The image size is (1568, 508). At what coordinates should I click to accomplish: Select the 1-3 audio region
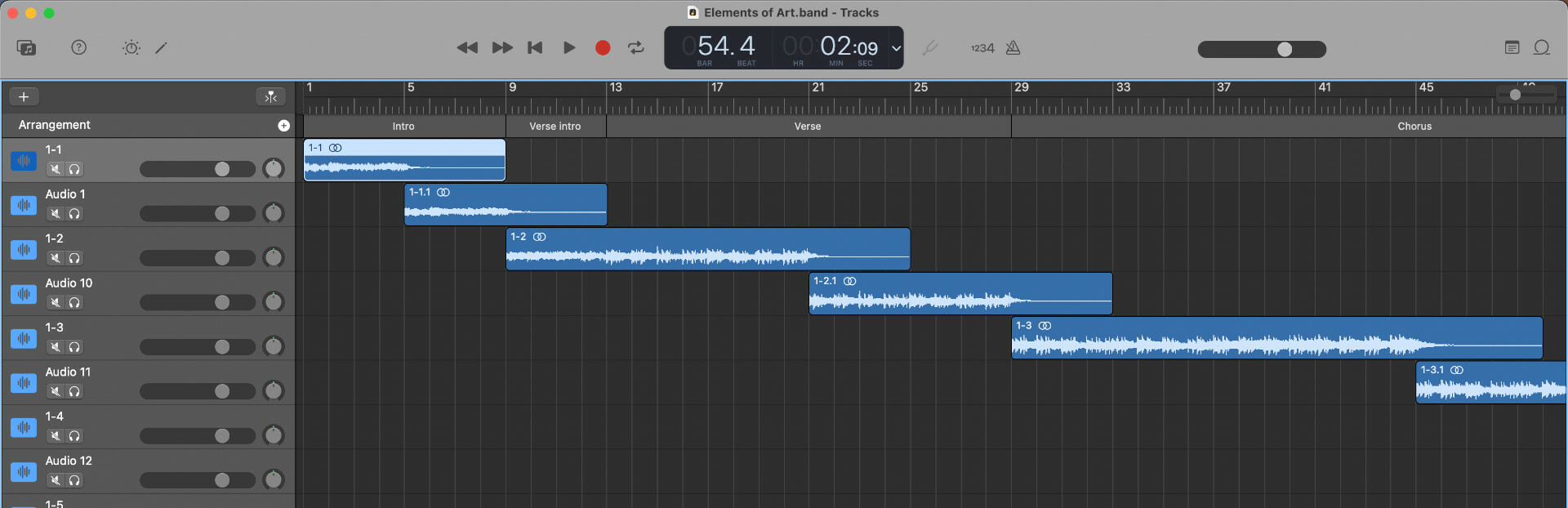pyautogui.click(x=1277, y=338)
